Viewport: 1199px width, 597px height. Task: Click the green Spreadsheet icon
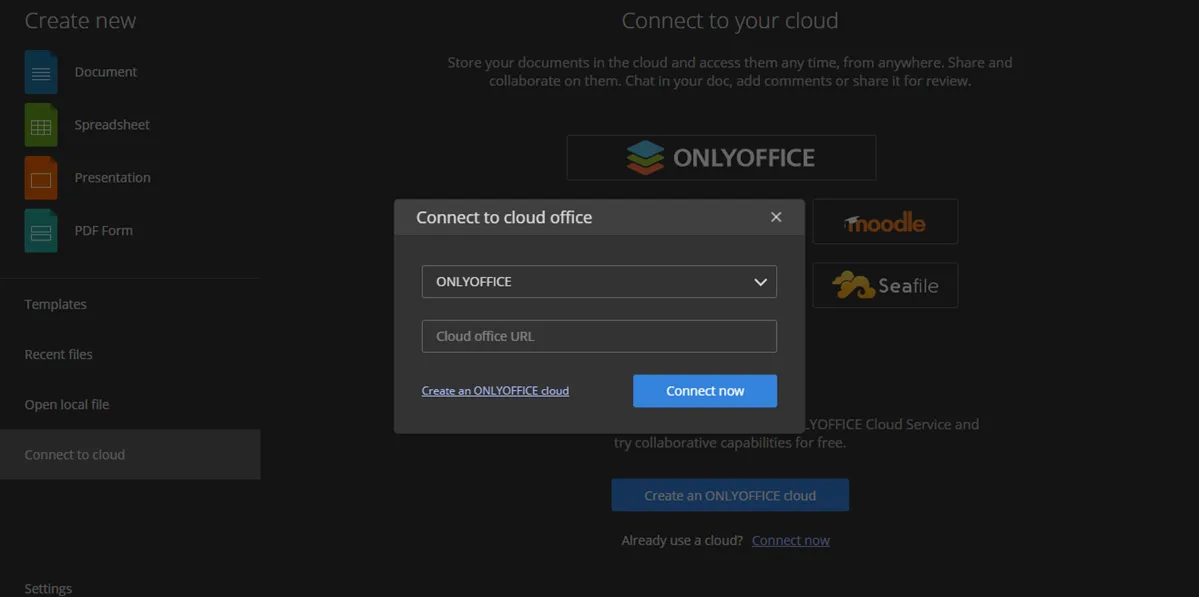(41, 125)
